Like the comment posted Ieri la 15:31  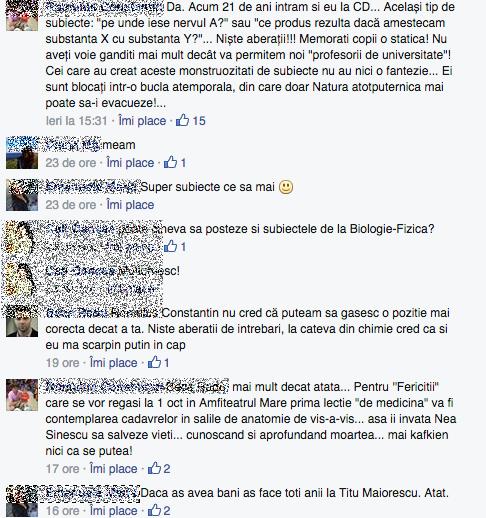[142, 121]
